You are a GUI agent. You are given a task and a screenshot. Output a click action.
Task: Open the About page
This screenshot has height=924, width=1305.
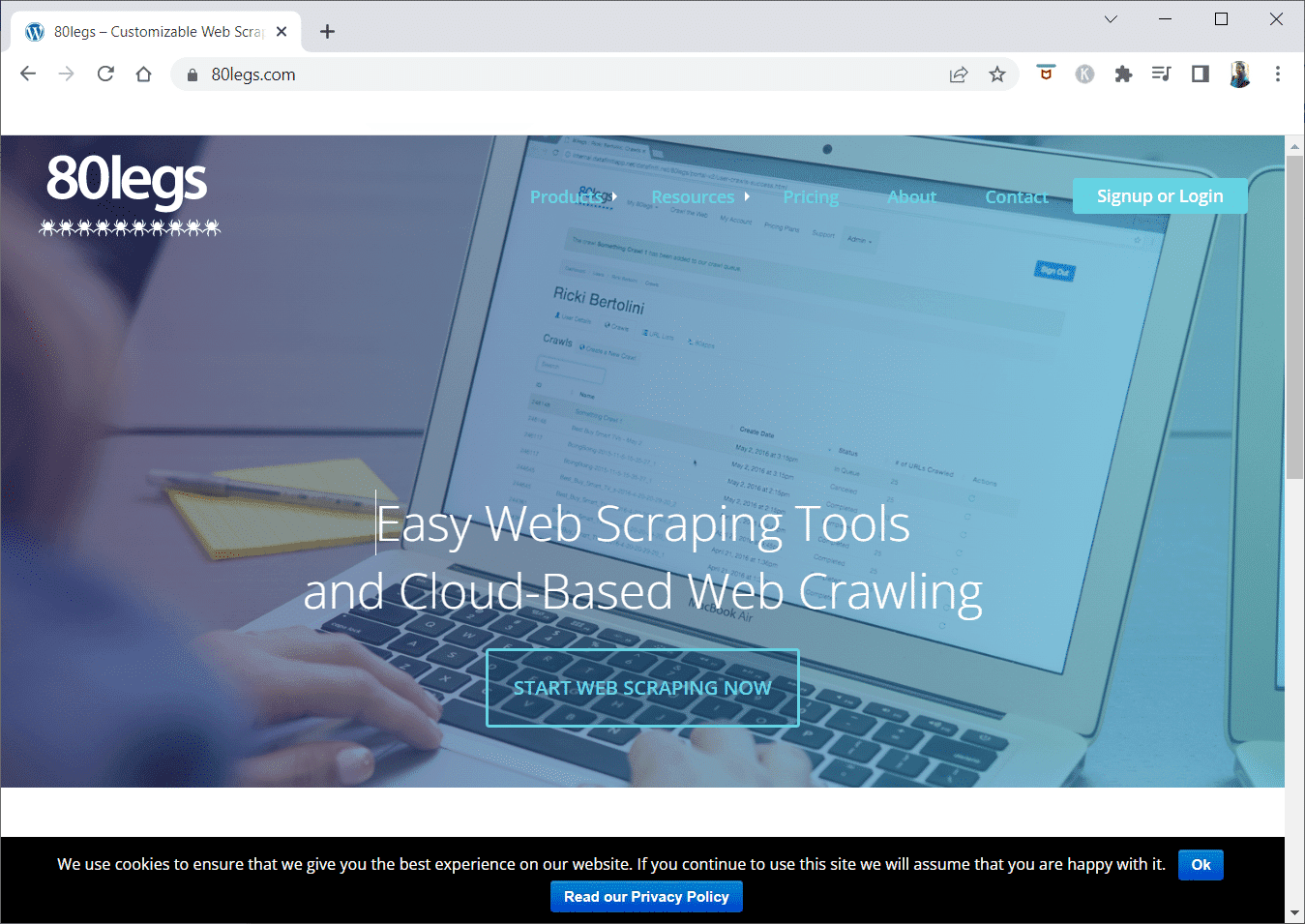click(x=912, y=196)
